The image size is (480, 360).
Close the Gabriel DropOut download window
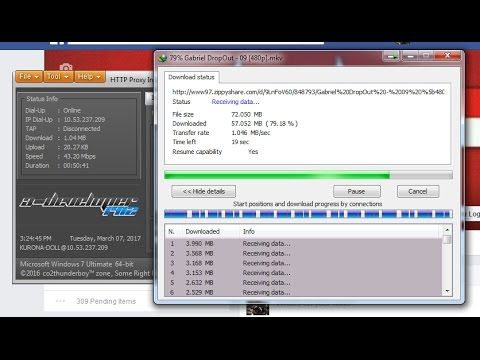pyautogui.click(x=447, y=56)
